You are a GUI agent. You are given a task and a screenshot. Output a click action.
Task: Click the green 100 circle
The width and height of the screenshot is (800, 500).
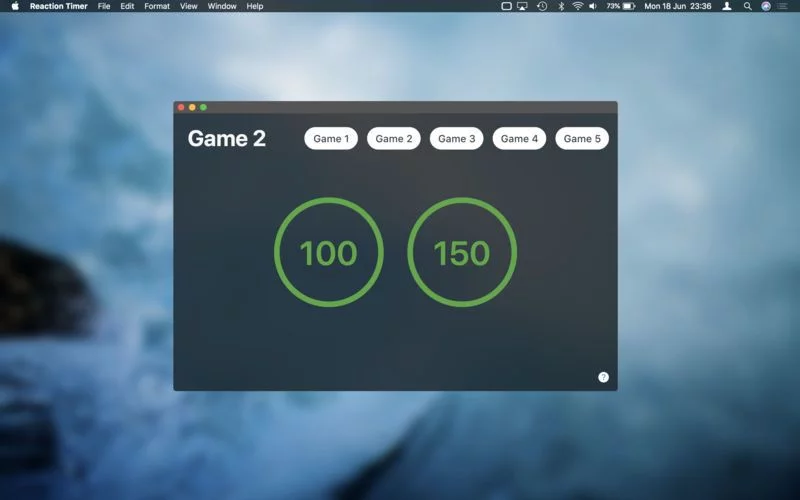pos(329,252)
